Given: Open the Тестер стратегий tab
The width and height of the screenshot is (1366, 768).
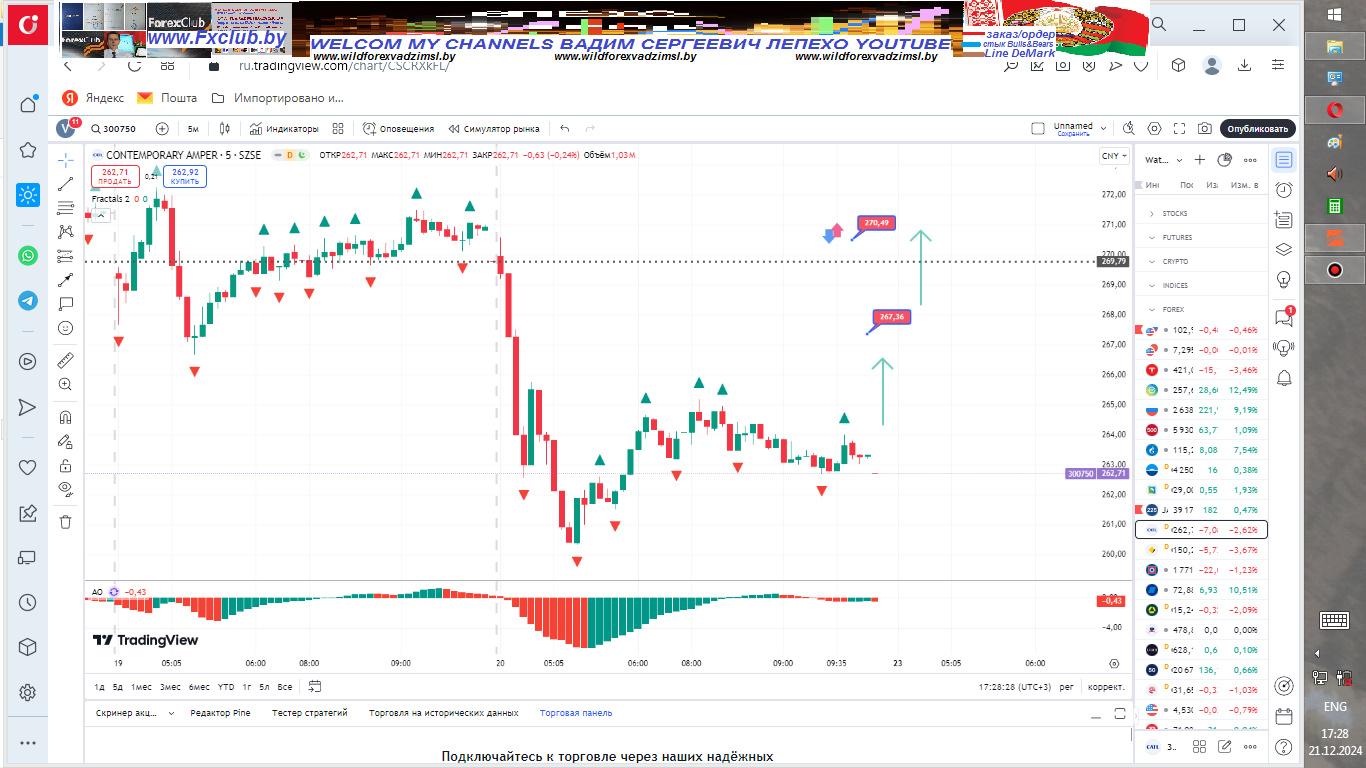Looking at the screenshot, I should tap(310, 713).
